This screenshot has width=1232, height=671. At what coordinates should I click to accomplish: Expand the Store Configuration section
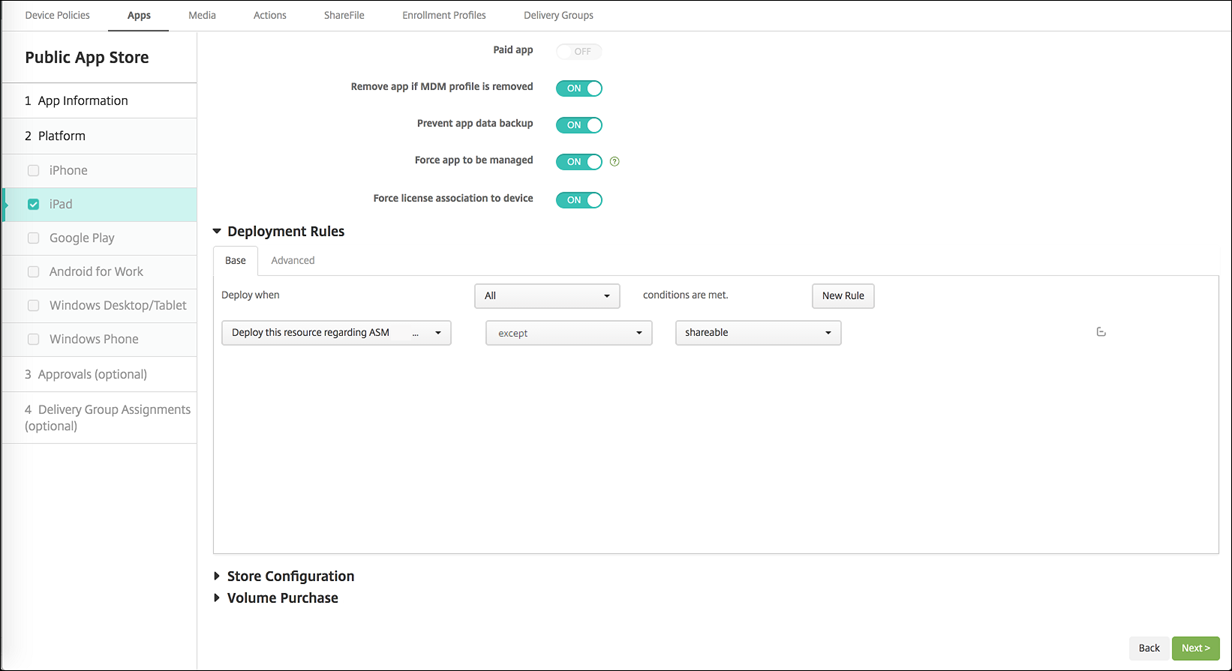click(x=284, y=576)
